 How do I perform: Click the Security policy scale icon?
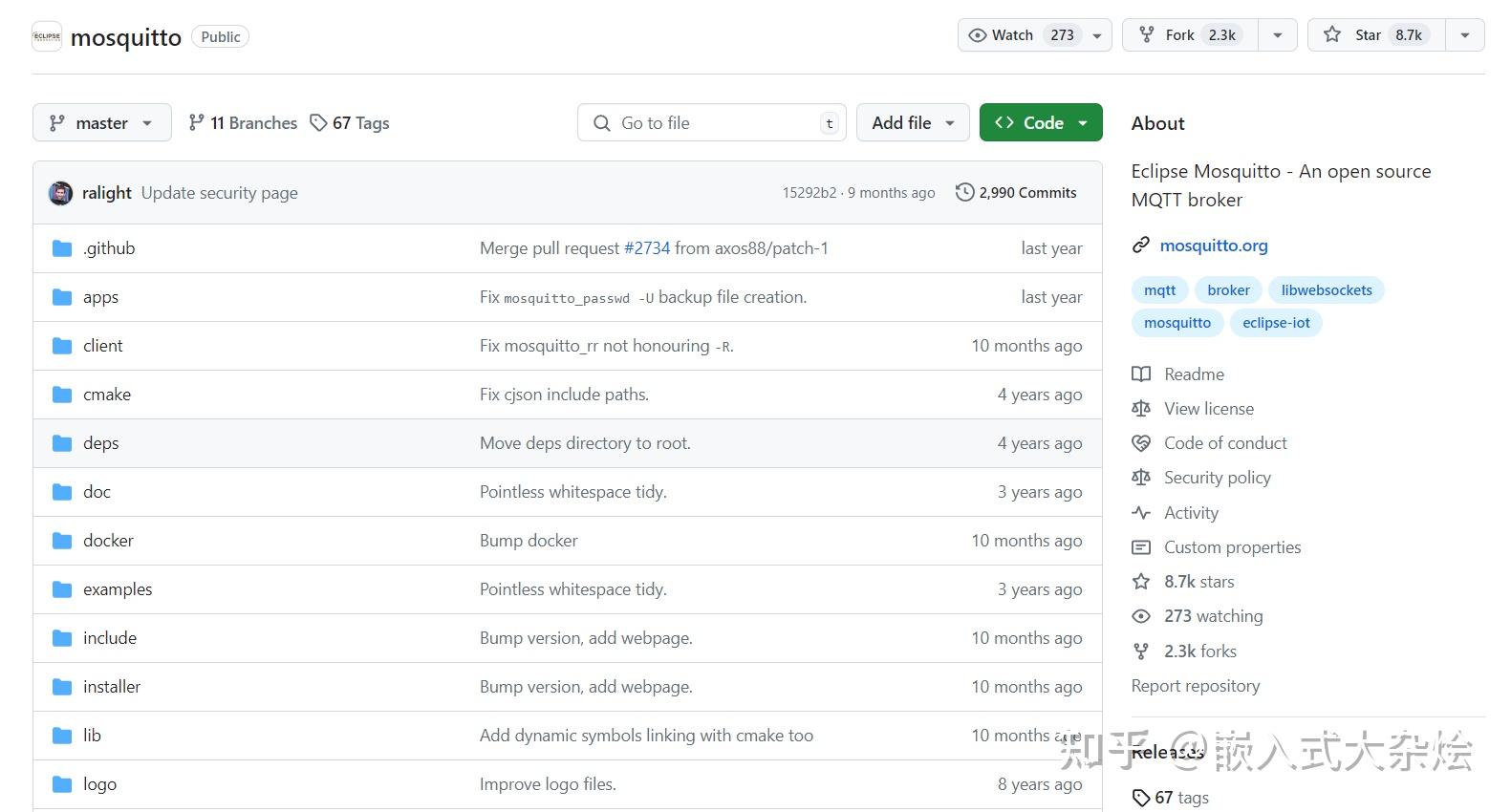pos(1141,478)
